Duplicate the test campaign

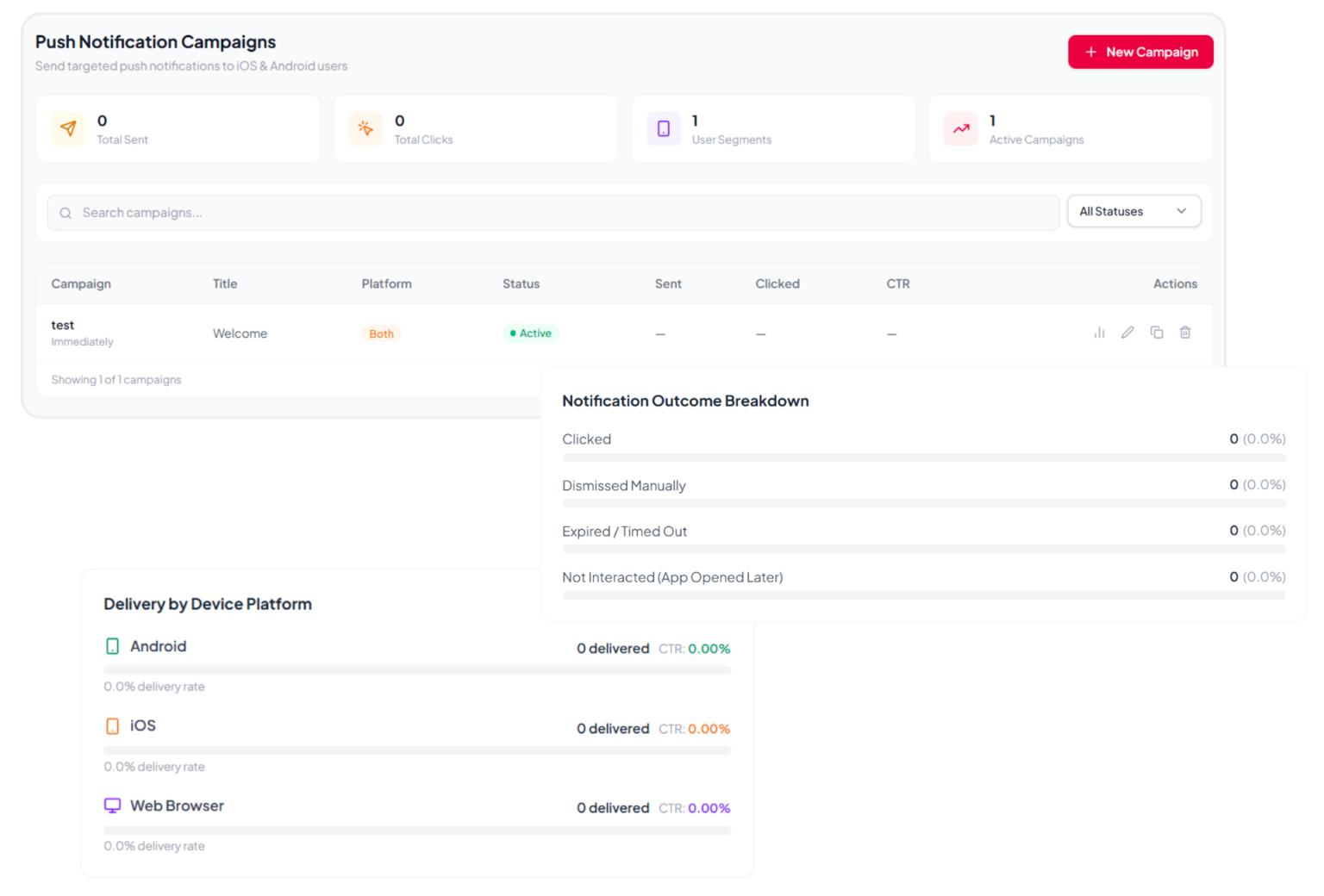point(1157,333)
